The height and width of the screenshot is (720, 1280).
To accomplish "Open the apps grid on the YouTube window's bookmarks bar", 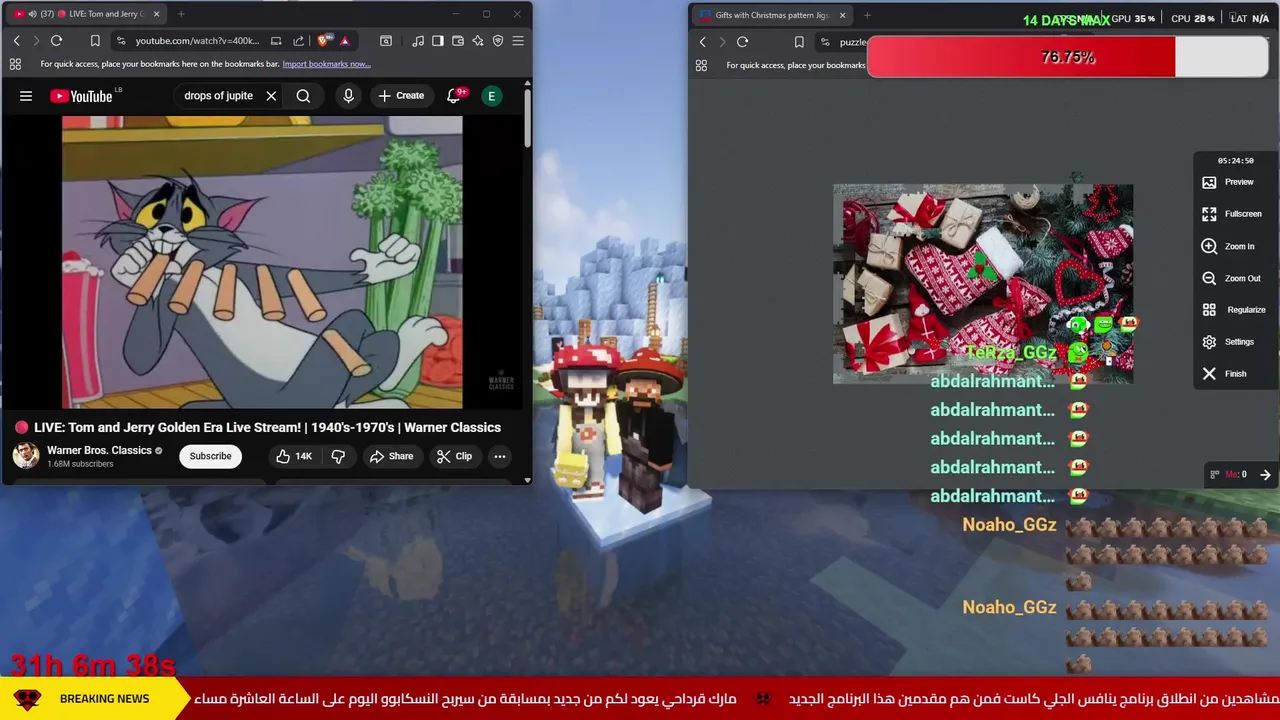I will 15,64.
